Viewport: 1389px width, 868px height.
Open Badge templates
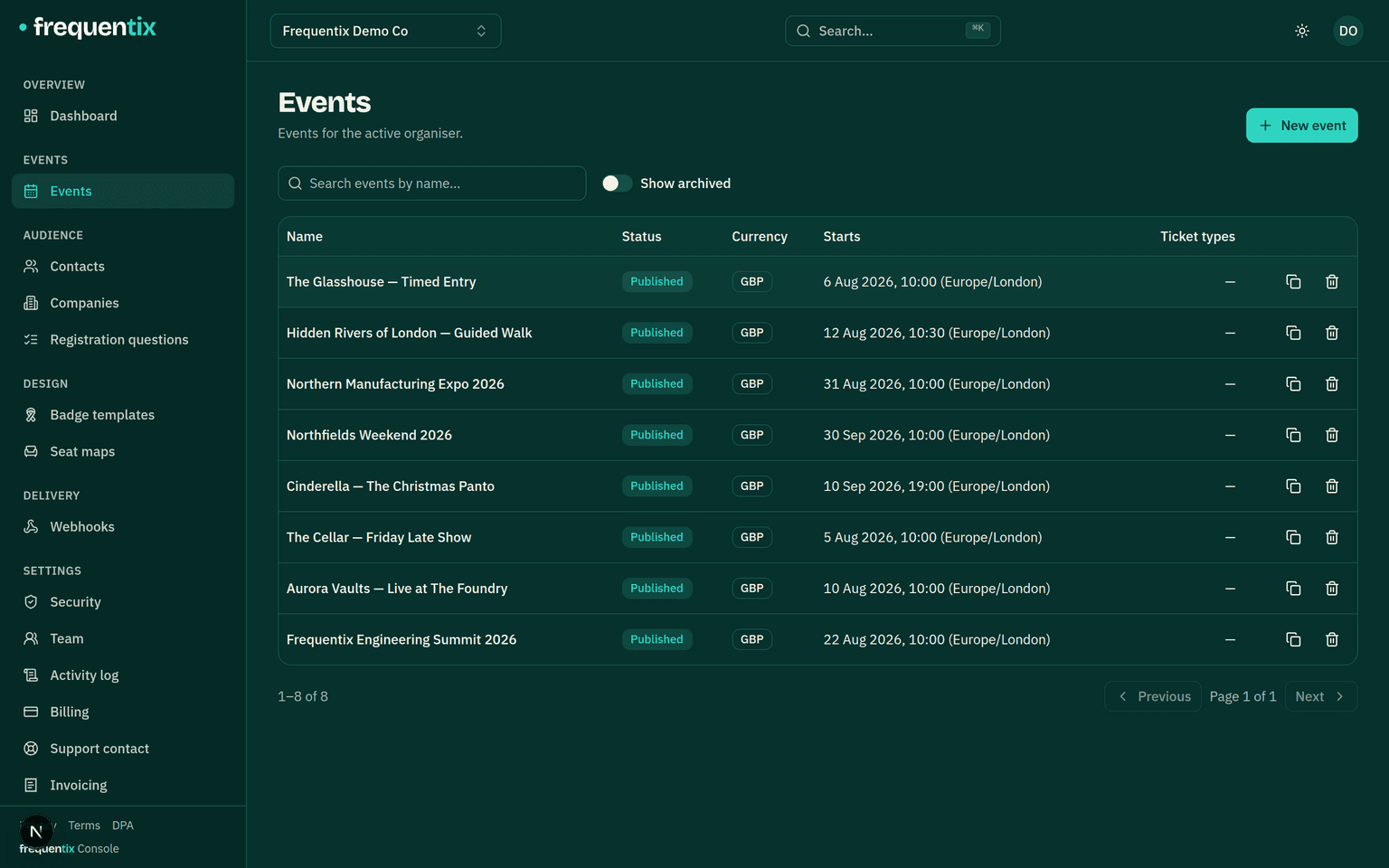[x=123, y=415]
